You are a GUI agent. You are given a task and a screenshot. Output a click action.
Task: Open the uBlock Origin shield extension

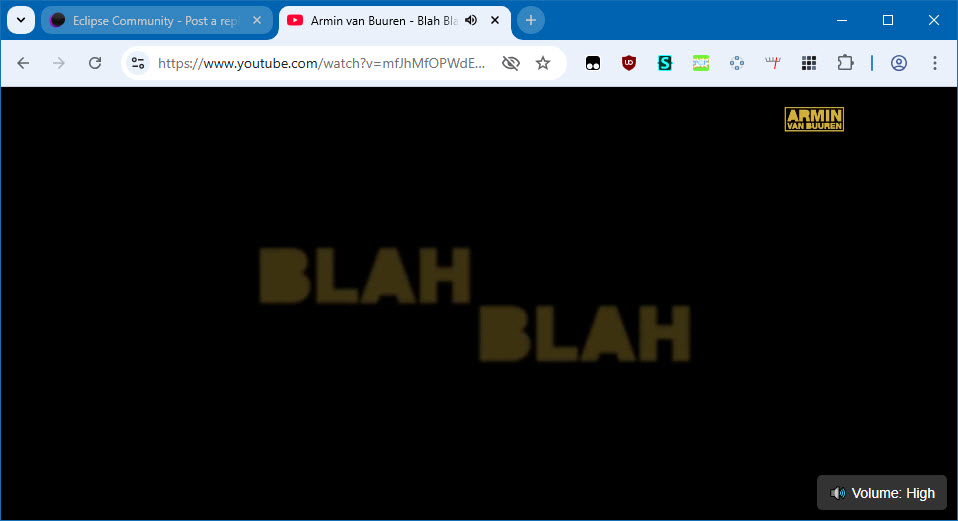click(x=629, y=63)
